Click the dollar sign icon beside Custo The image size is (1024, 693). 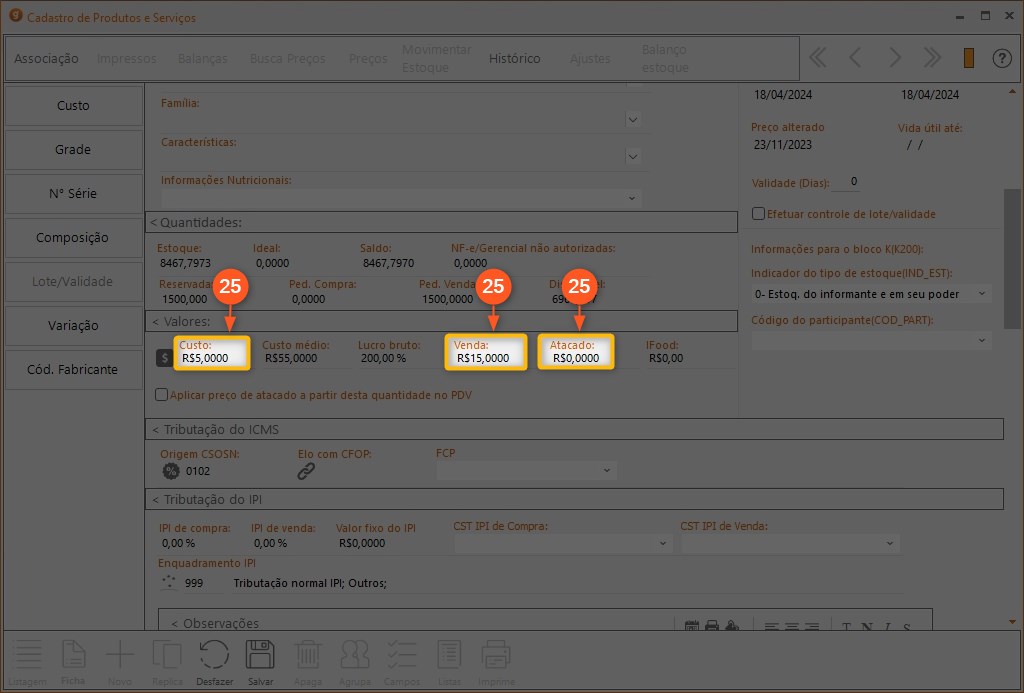pyautogui.click(x=165, y=358)
